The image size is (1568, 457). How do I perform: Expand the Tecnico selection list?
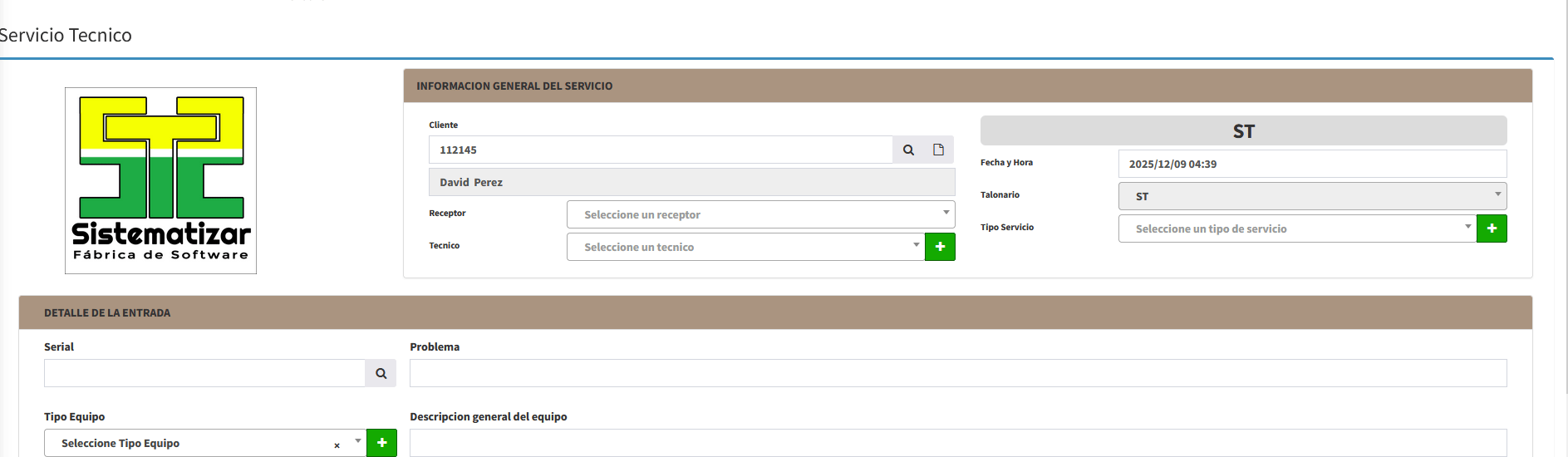point(745,247)
